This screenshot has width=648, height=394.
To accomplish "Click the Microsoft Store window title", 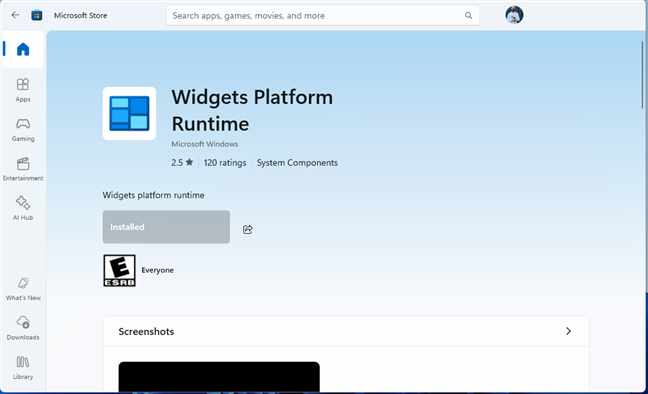I will click(x=81, y=15).
